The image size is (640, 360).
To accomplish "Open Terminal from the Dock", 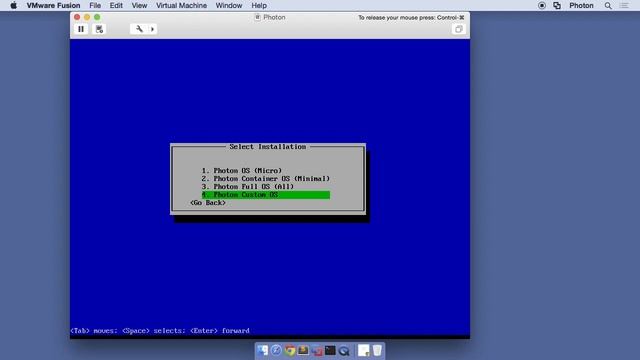I will point(330,350).
